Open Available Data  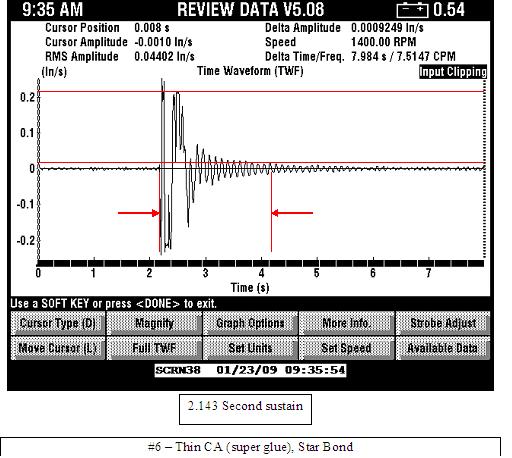(x=443, y=348)
